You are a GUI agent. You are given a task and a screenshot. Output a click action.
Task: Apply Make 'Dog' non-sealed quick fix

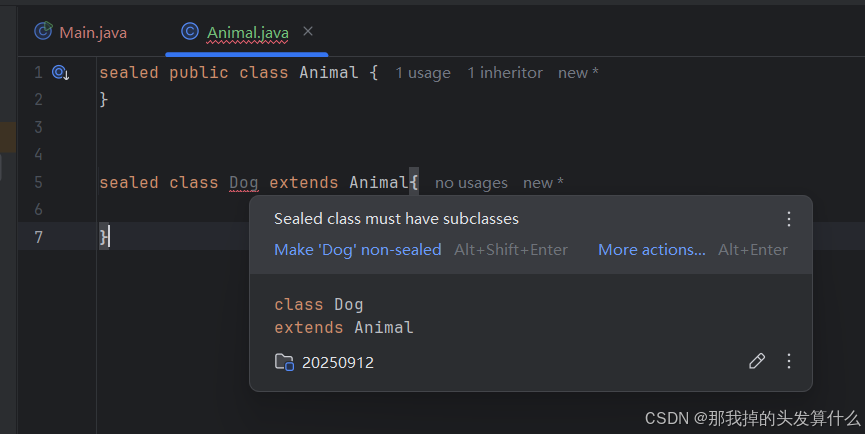pos(357,250)
